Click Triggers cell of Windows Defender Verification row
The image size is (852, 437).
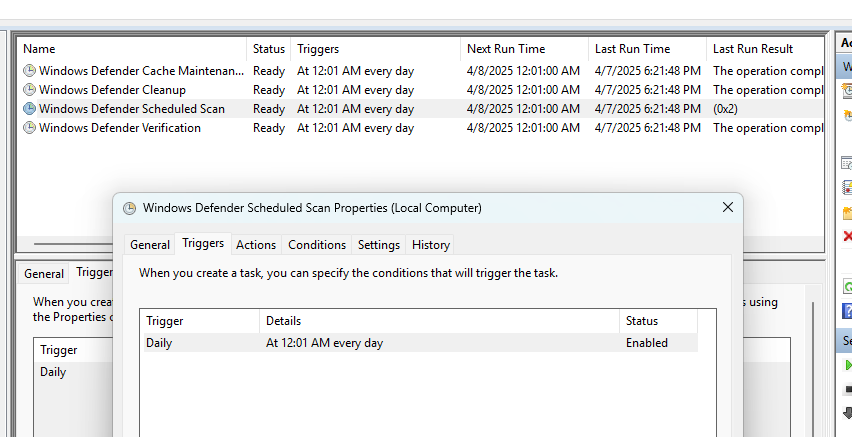(x=355, y=128)
